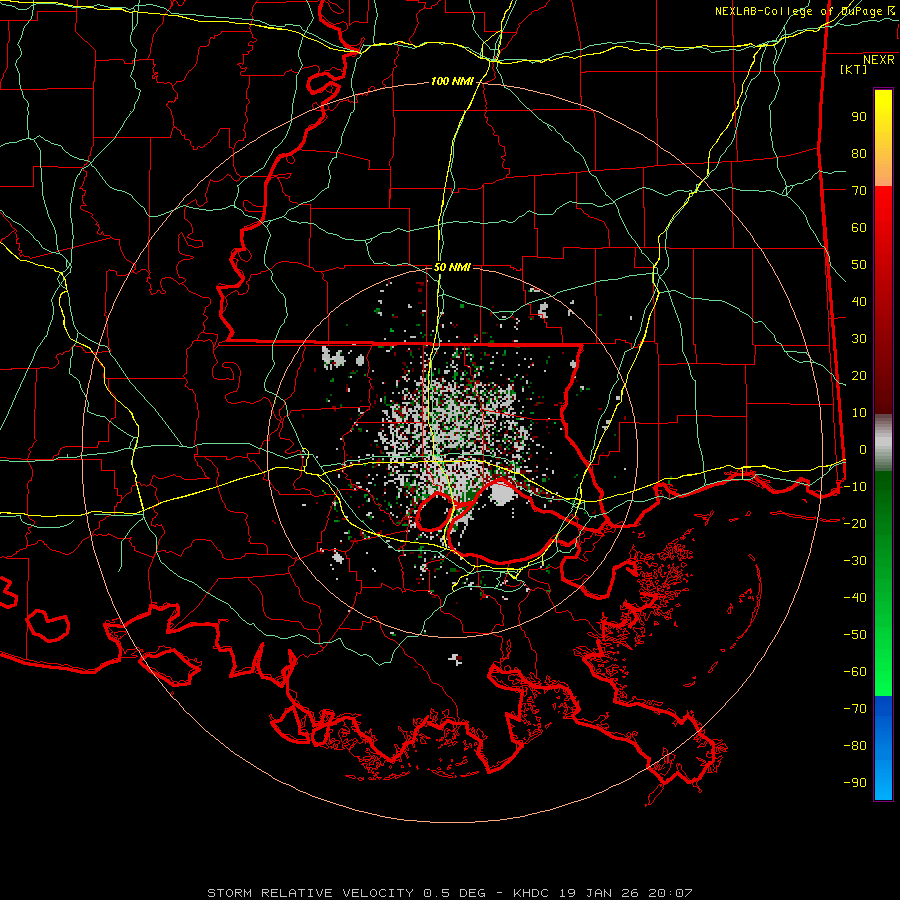Click the "-50" value on the velocity scale
The width and height of the screenshot is (900, 900).
tap(855, 635)
